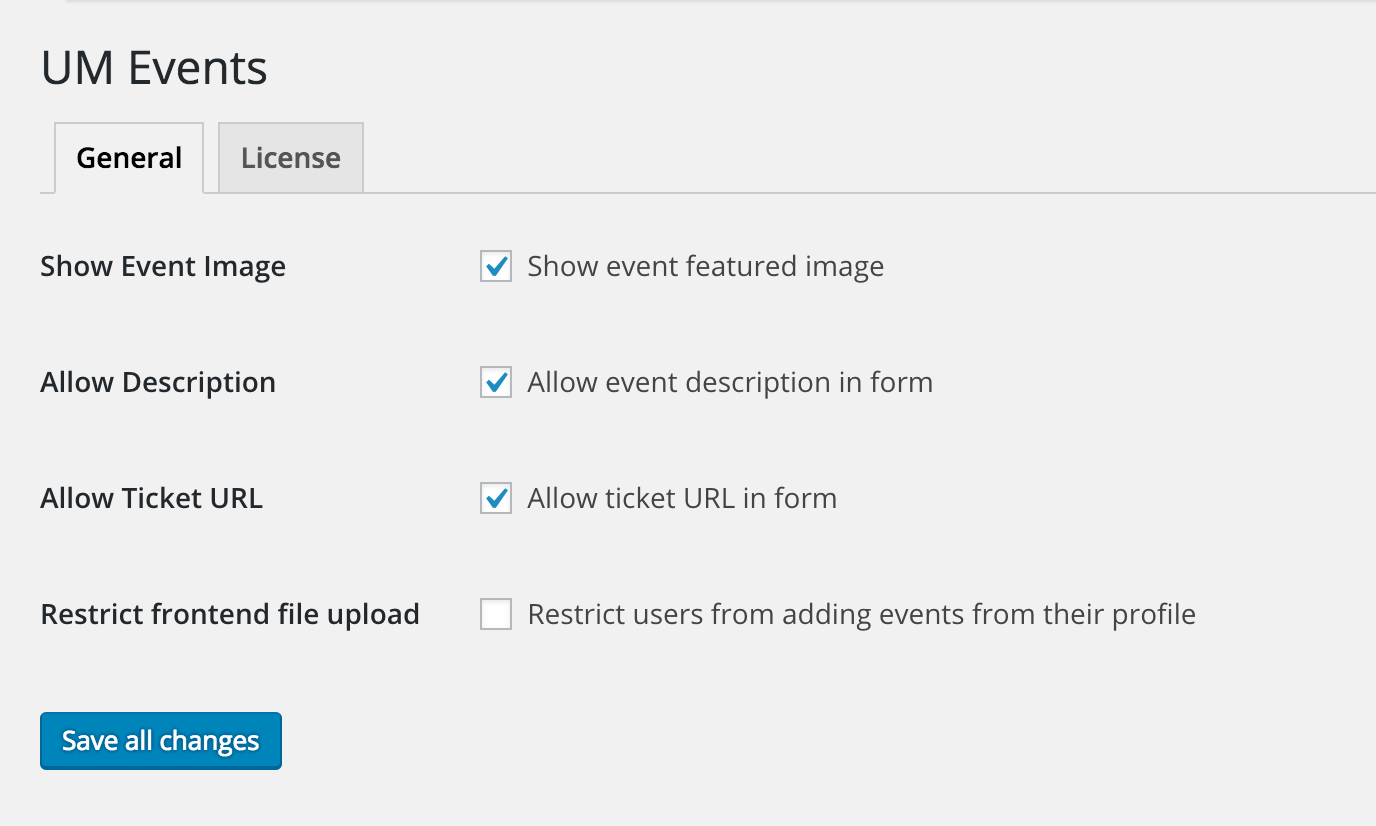Click the Allow Ticket URL row heading
The image size is (1376, 826).
click(x=152, y=499)
